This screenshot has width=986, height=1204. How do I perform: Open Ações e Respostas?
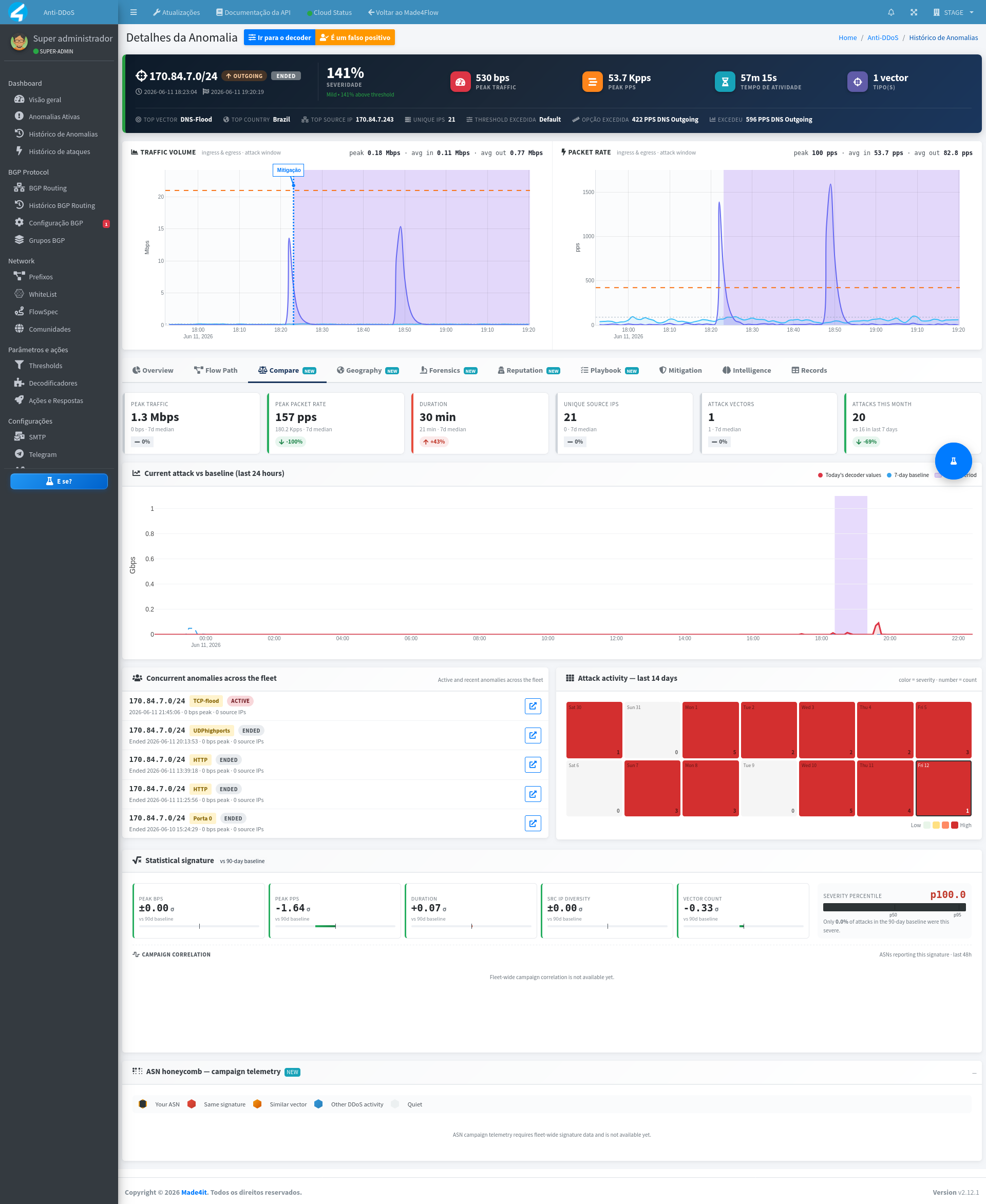coord(55,400)
